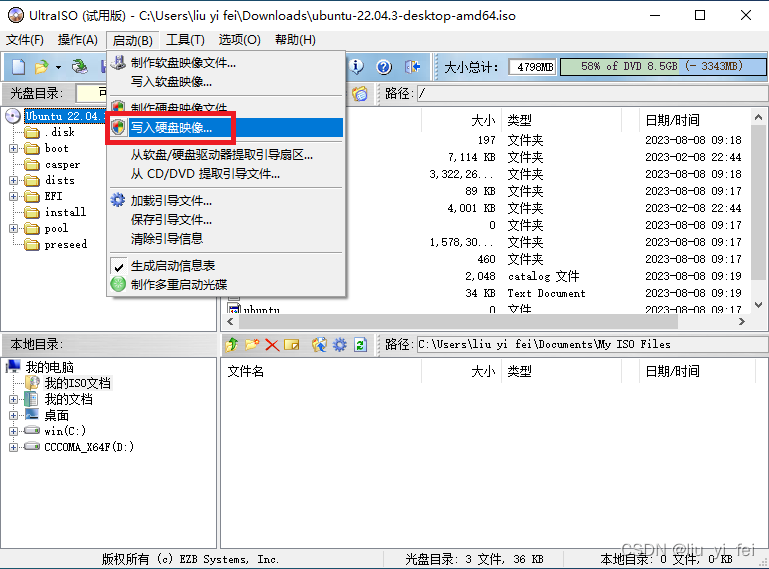Click the Add files to image icon
Image resolution: width=769 pixels, height=569 pixels.
click(319, 344)
